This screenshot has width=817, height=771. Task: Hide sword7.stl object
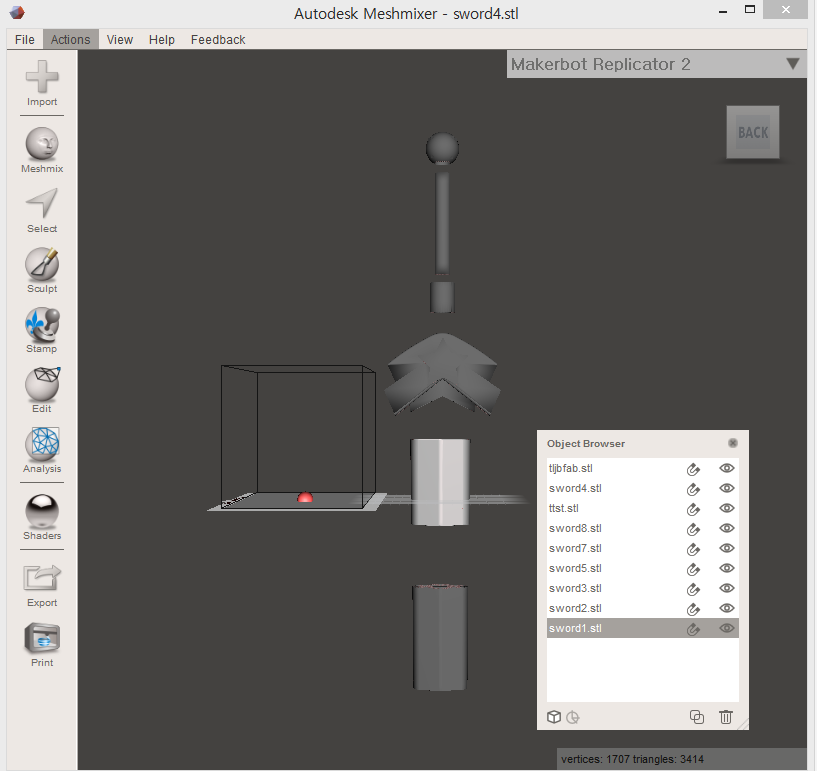point(727,548)
